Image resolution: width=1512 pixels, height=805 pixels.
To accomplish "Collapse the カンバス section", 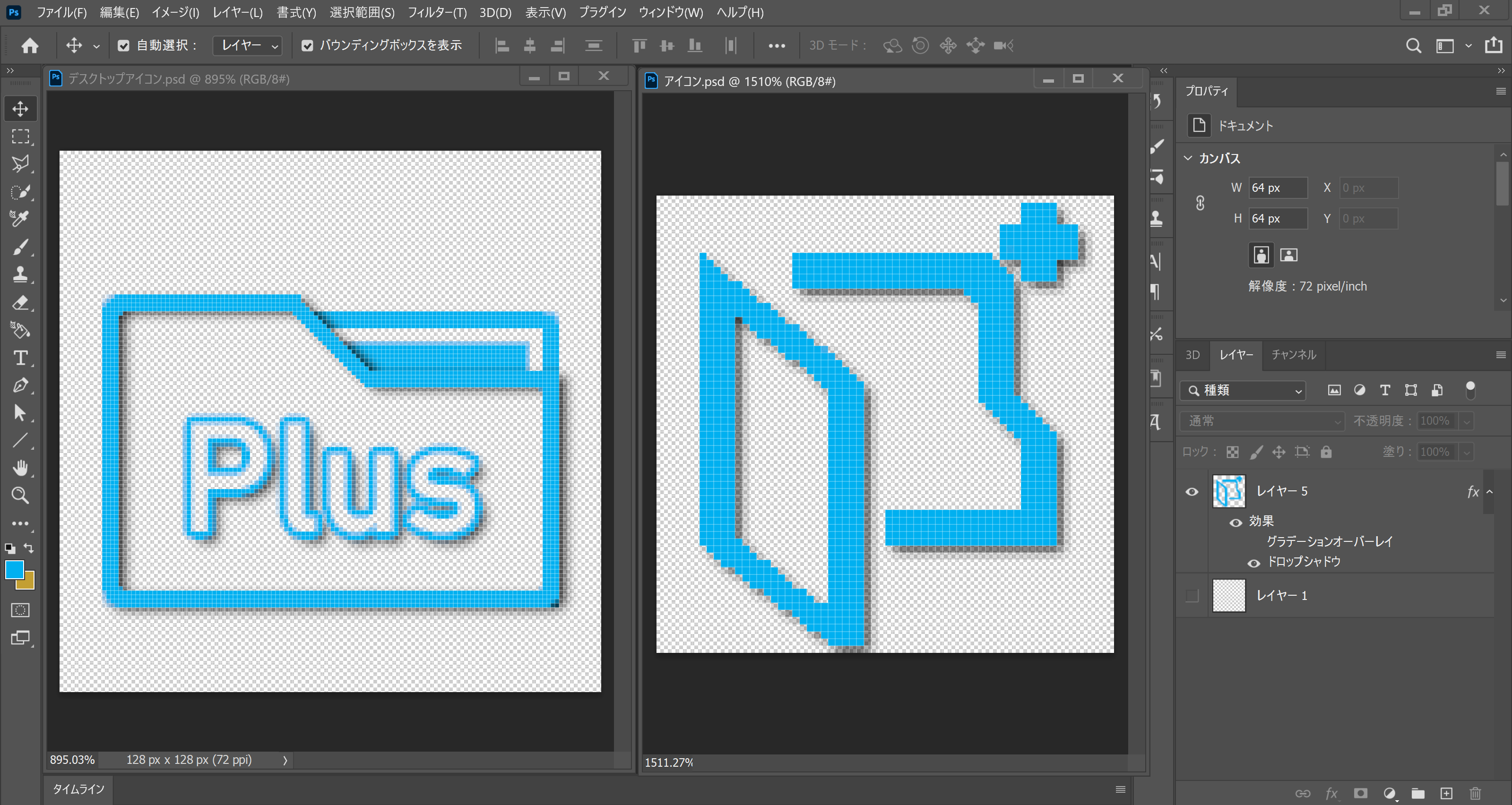I will [x=1188, y=158].
